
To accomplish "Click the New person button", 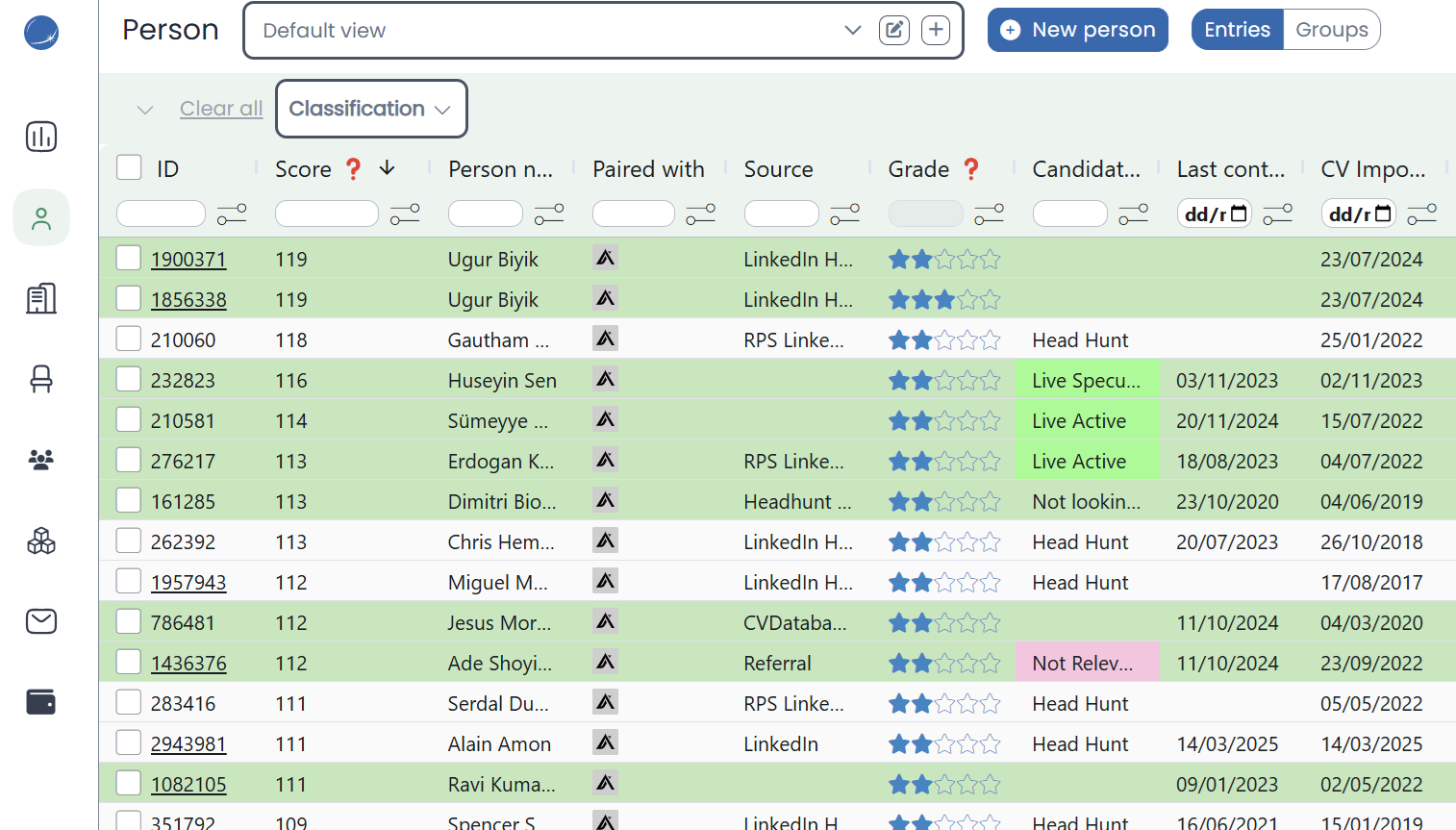I will coord(1077,30).
